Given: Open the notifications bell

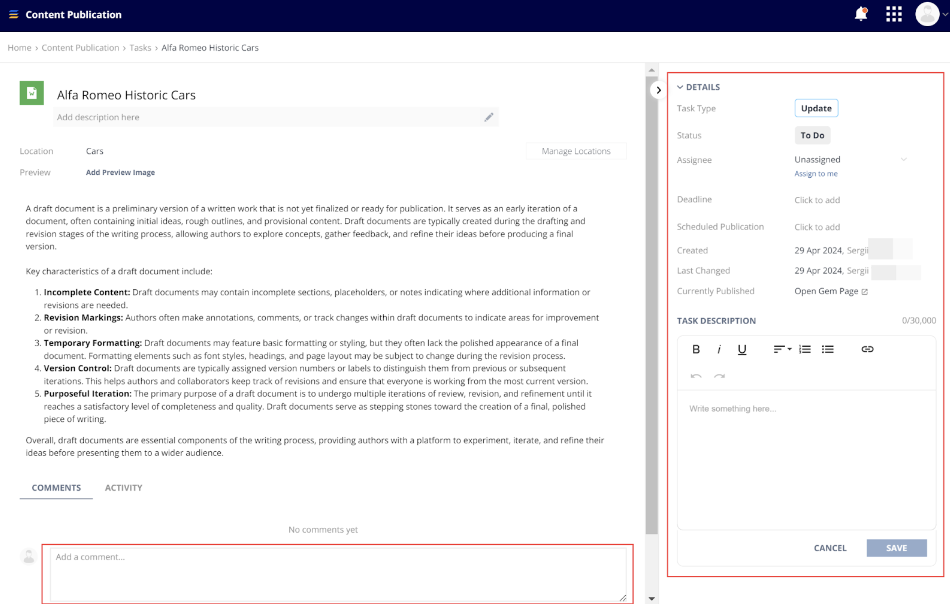Looking at the screenshot, I should coord(861,14).
